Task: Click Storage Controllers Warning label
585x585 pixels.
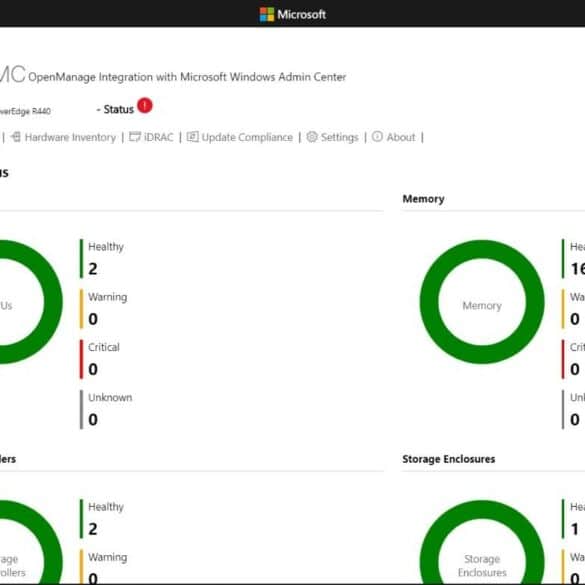Action: click(108, 557)
